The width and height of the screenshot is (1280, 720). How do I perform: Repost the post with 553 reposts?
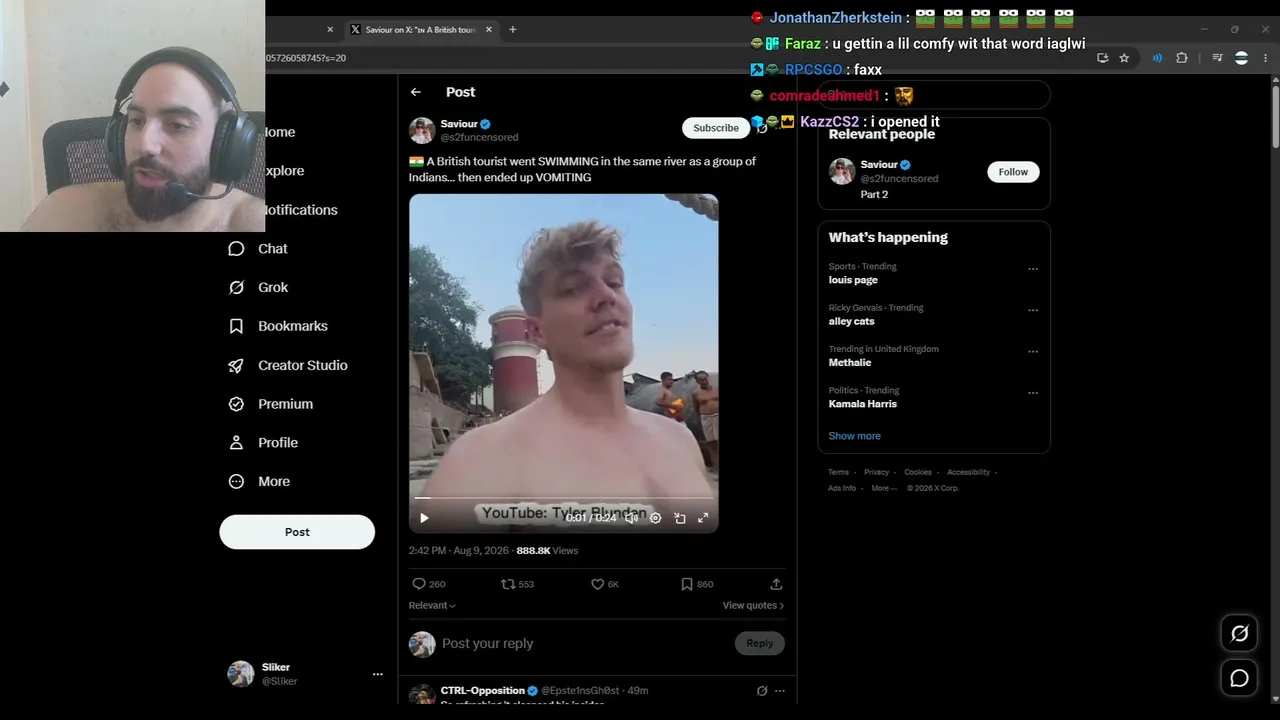coord(508,584)
